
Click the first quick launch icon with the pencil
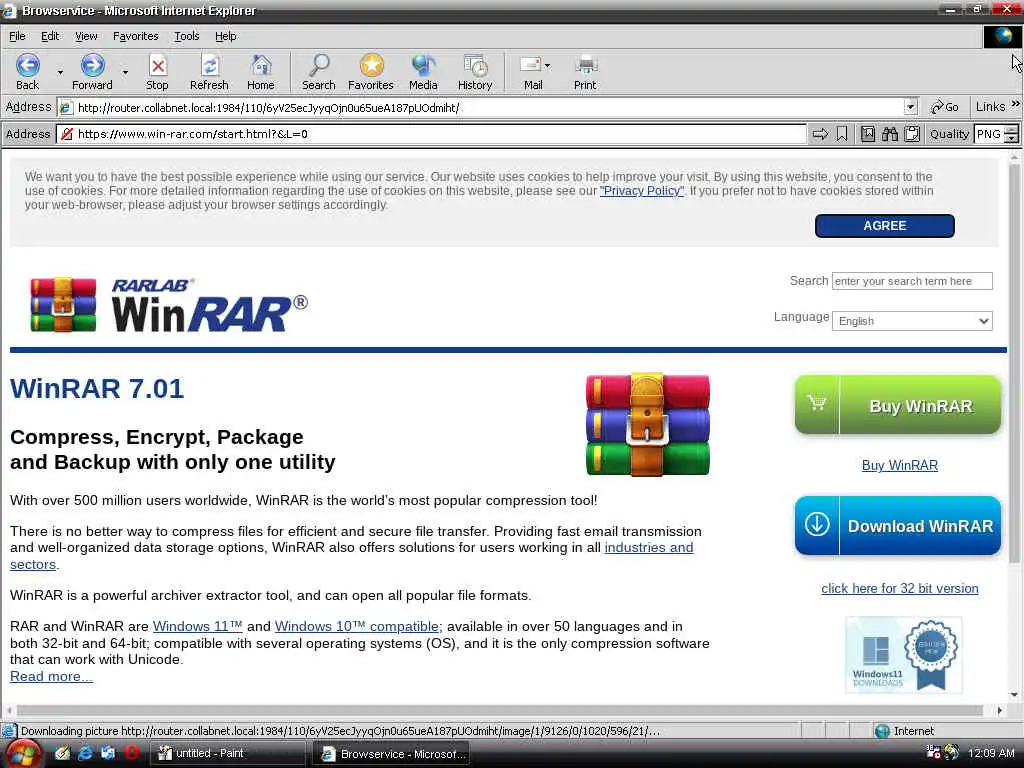click(62, 753)
